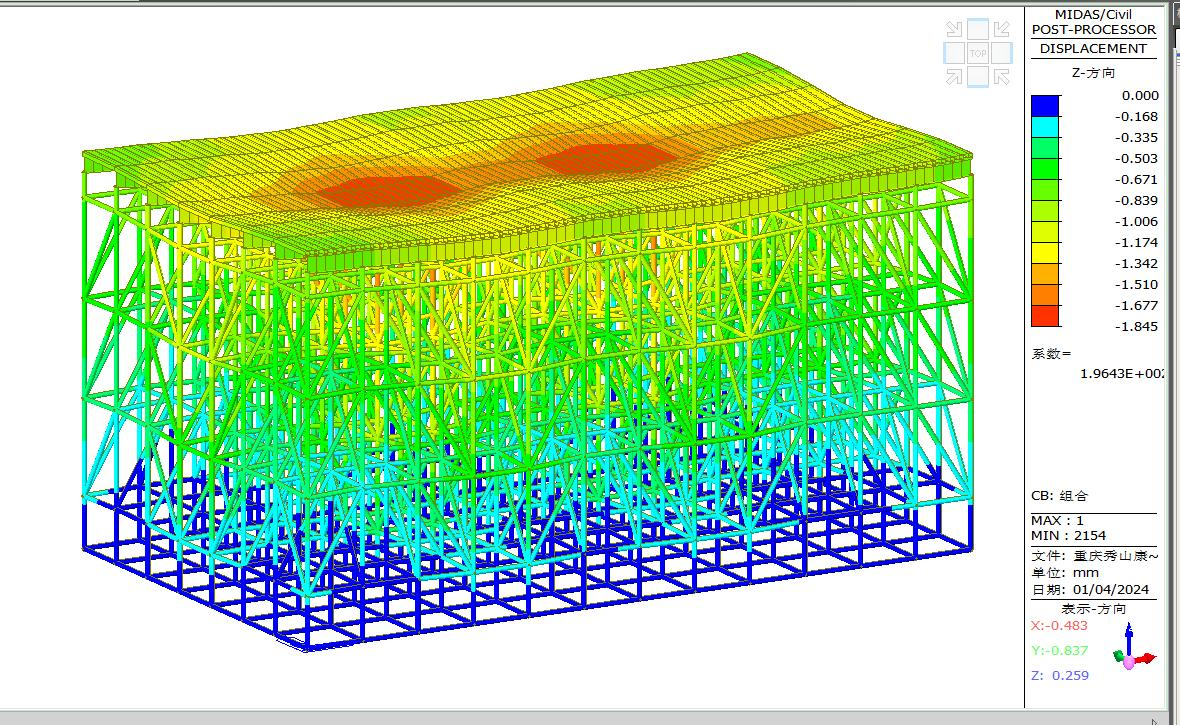Click the lower-left diagonal arrow of view navigator
This screenshot has height=725, width=1180.
954,76
